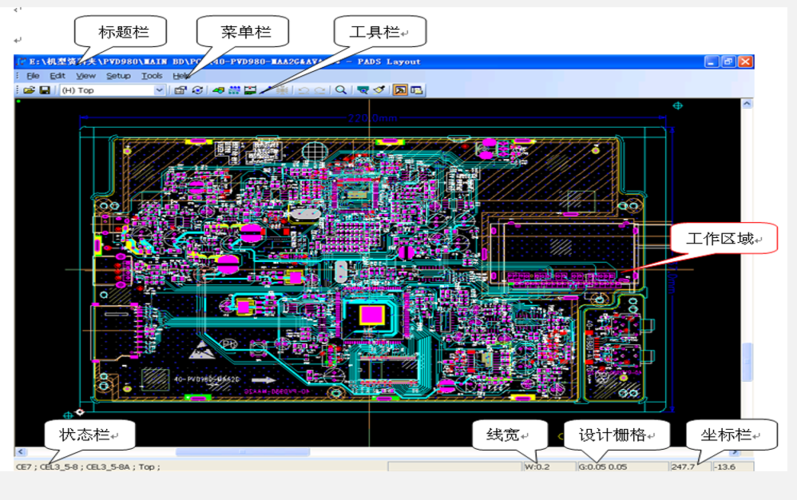
Task: Click the Redraw brush icon
Action: click(x=379, y=90)
